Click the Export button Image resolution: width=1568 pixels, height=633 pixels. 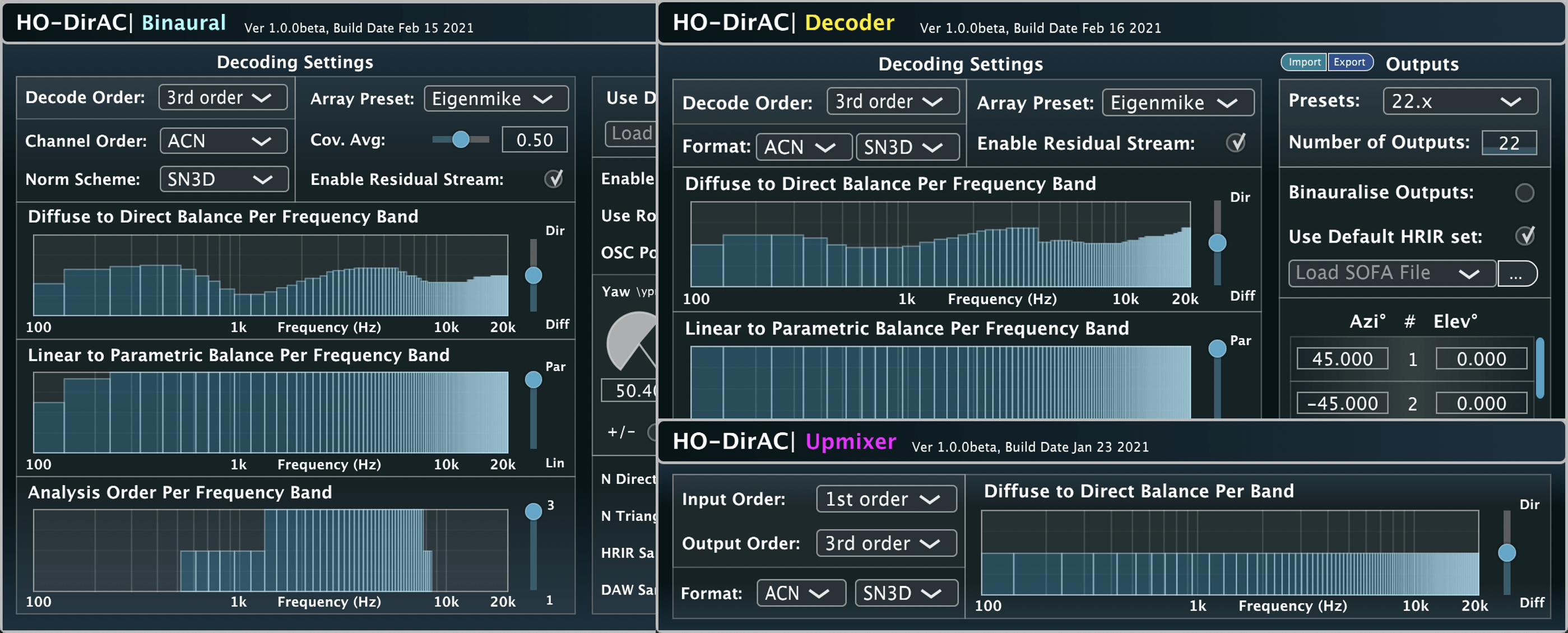(1349, 62)
